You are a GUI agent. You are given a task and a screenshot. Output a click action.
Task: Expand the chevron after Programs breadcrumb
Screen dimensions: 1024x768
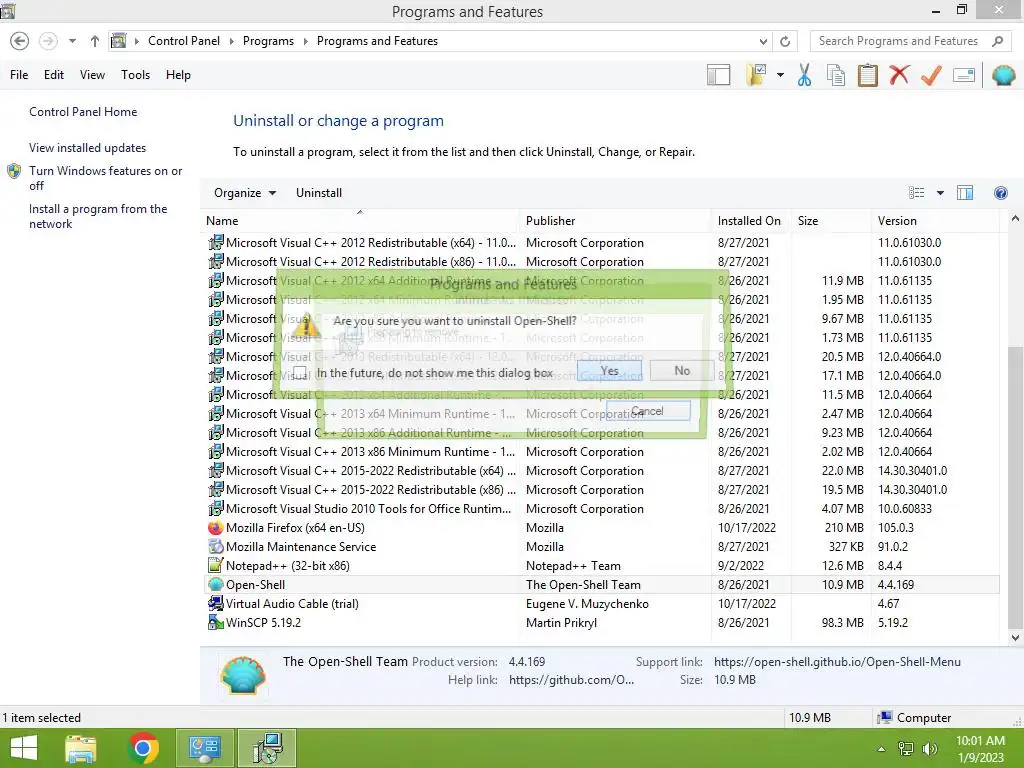point(305,41)
